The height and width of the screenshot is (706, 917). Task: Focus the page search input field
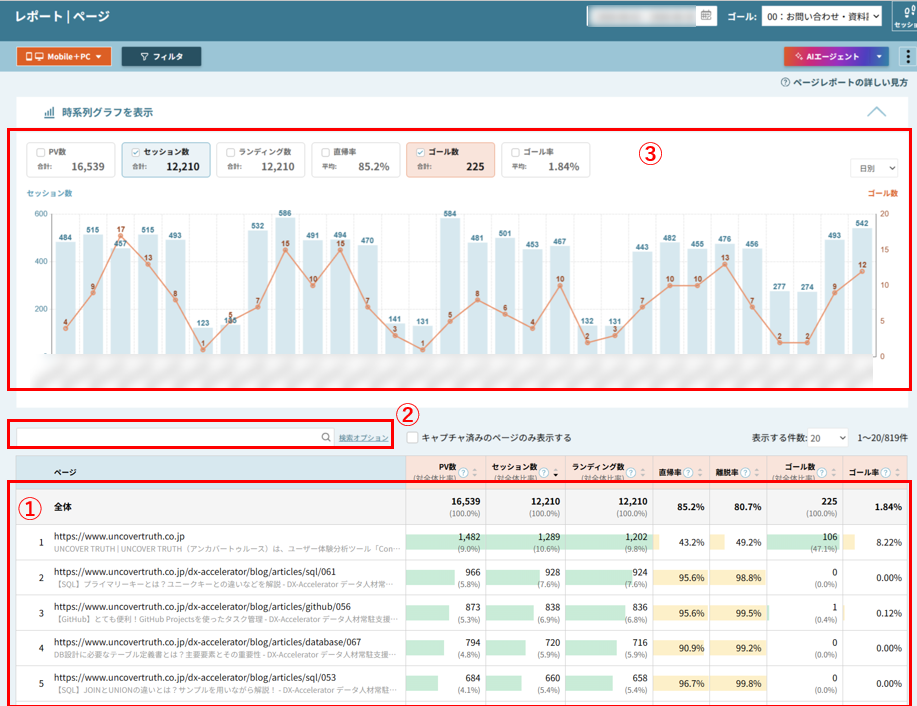point(169,437)
